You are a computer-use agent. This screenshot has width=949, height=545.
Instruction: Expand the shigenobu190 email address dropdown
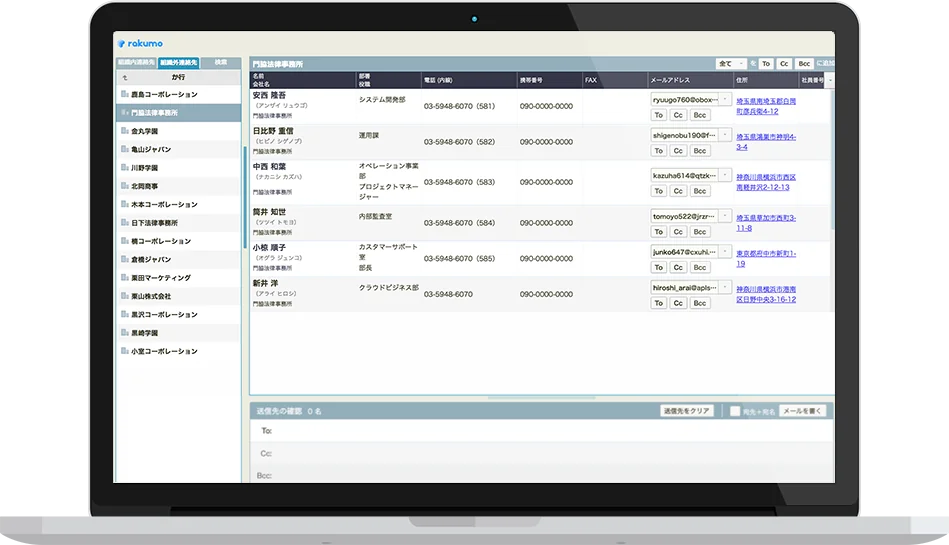pos(725,135)
